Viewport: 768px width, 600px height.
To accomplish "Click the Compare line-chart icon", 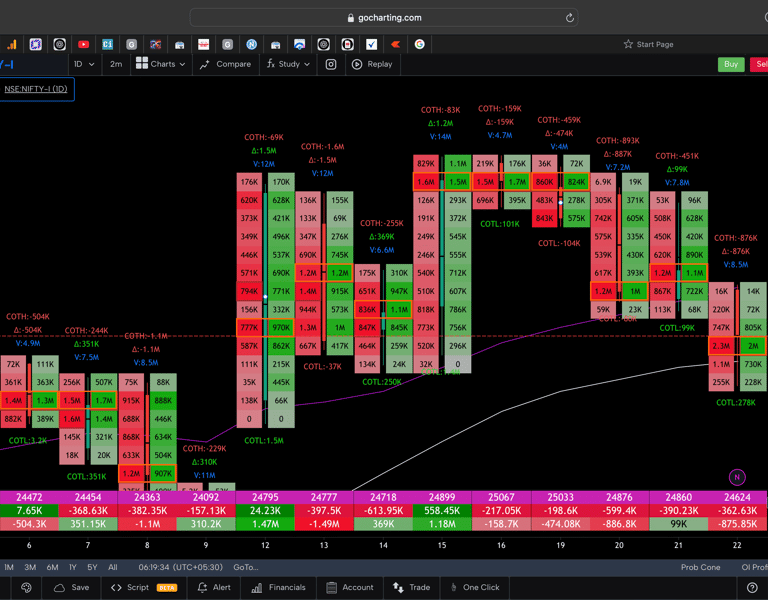I will 204,64.
